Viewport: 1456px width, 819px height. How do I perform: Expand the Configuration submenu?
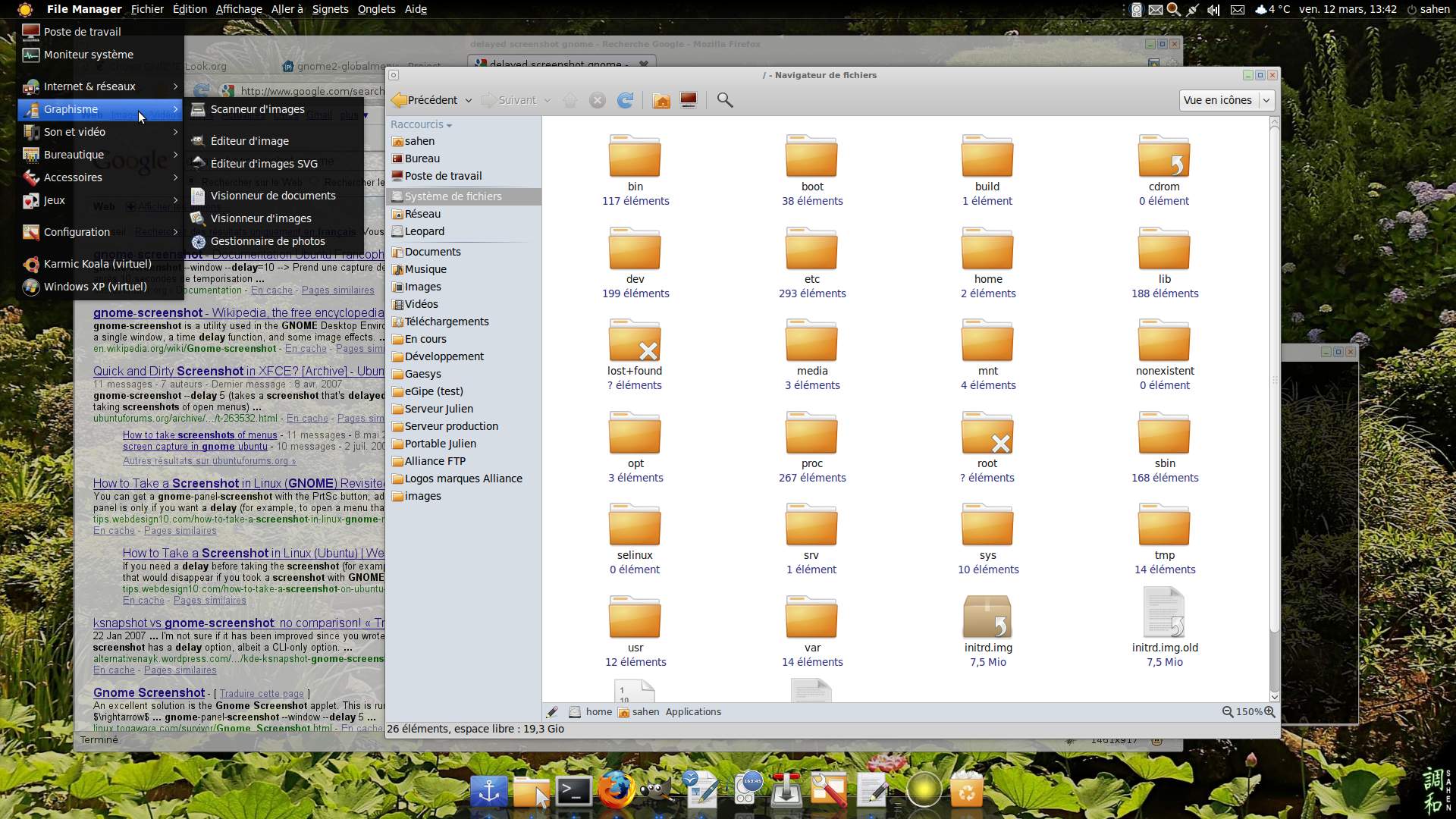101,232
